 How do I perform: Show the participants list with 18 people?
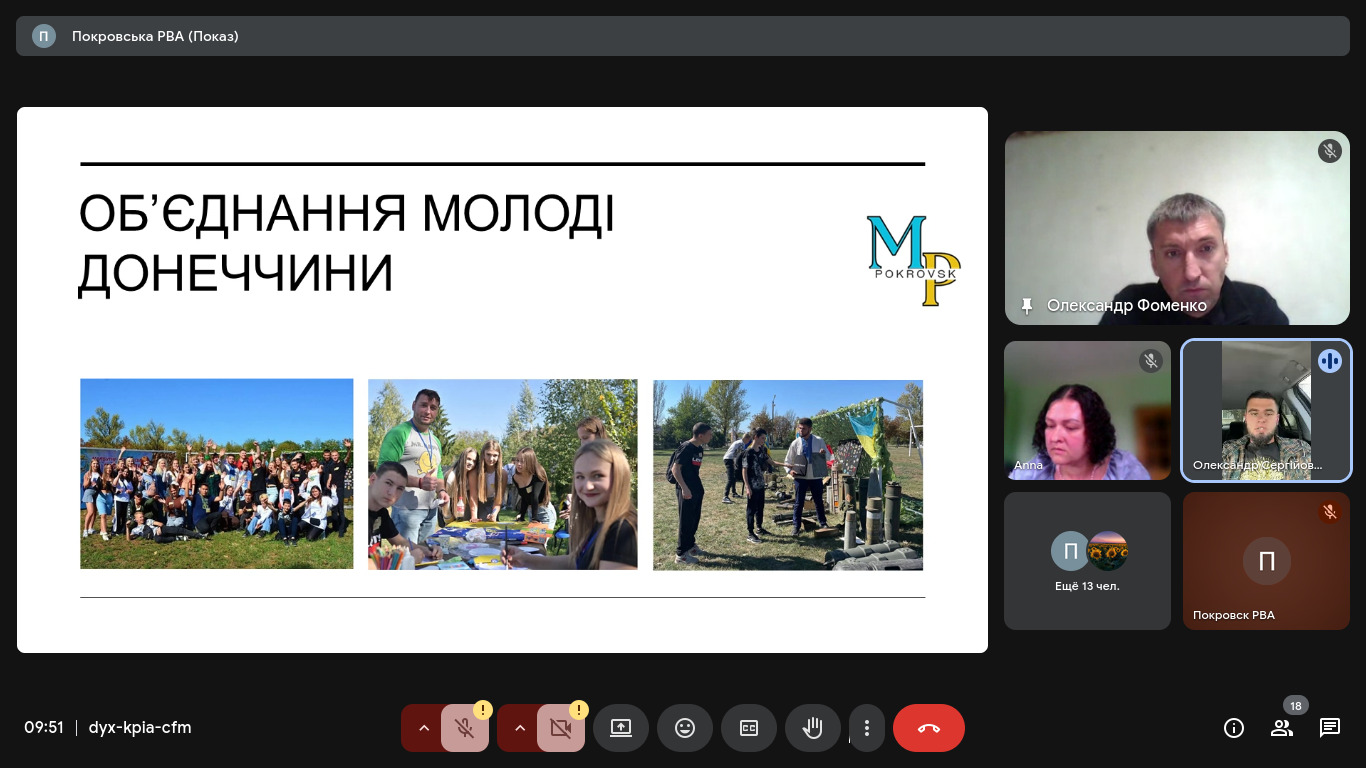(1282, 728)
